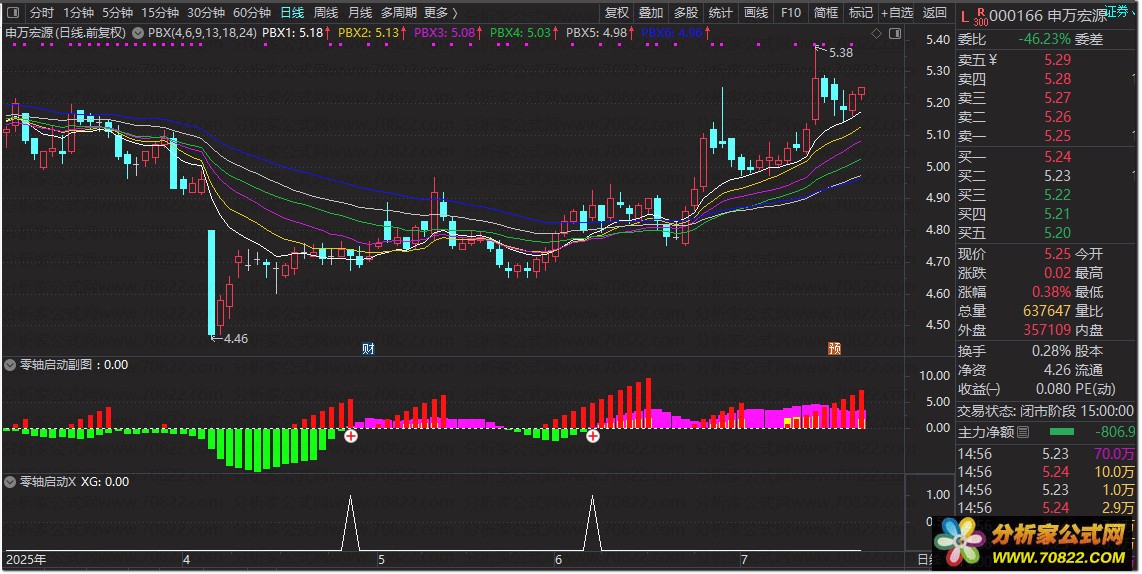Click stock code 000166 申万宏源
1142x574 pixels.
tap(1047, 16)
